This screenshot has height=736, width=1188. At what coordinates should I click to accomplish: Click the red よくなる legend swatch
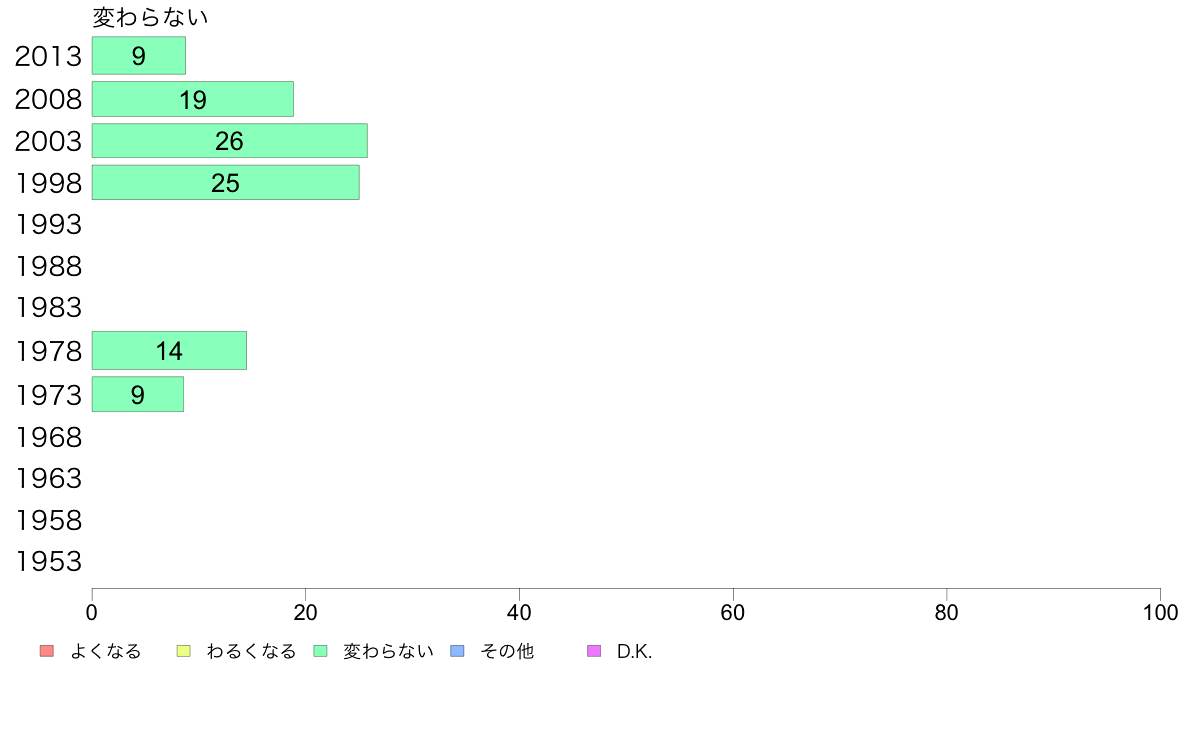coord(47,651)
